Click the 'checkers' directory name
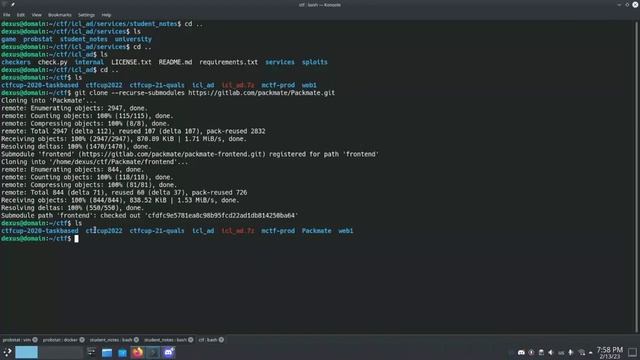 (x=16, y=62)
